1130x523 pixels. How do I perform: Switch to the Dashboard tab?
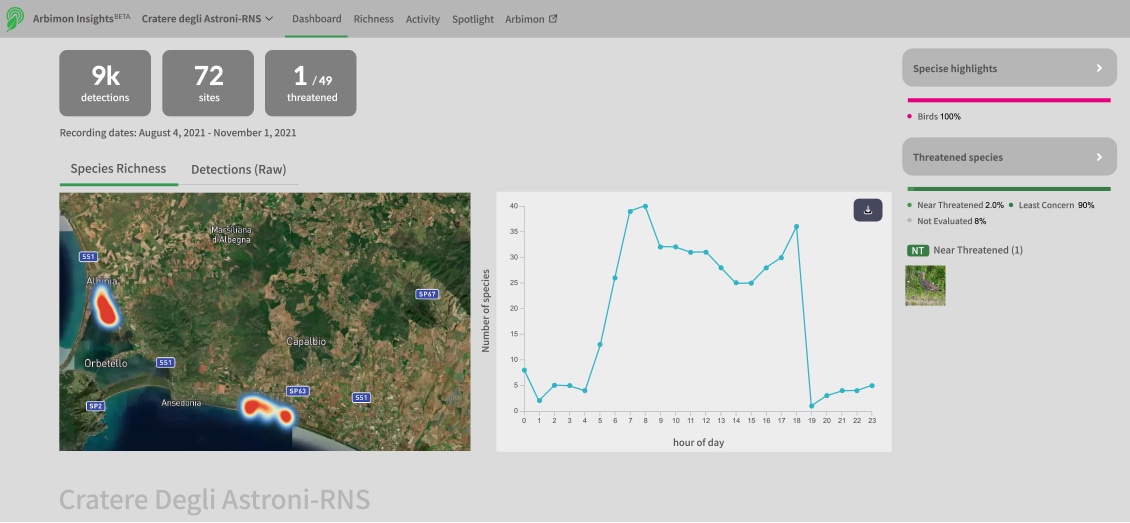[316, 19]
